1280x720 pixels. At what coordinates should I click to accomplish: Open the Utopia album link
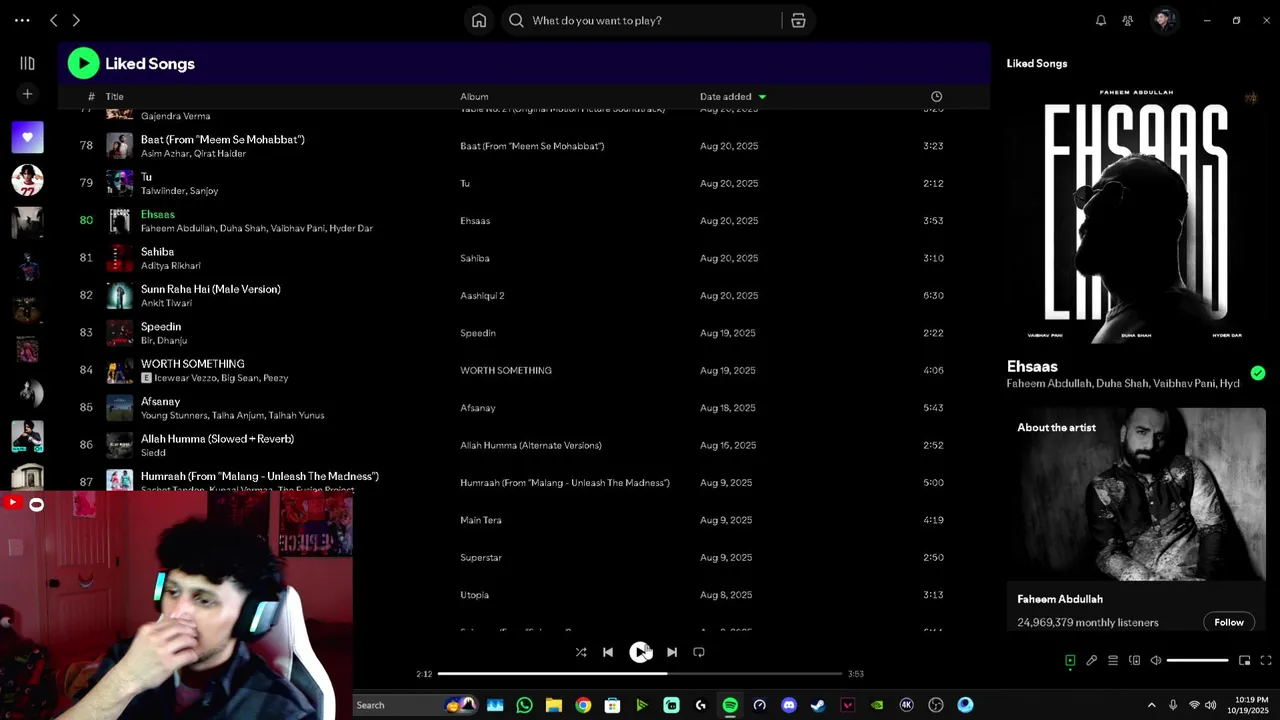(x=474, y=595)
